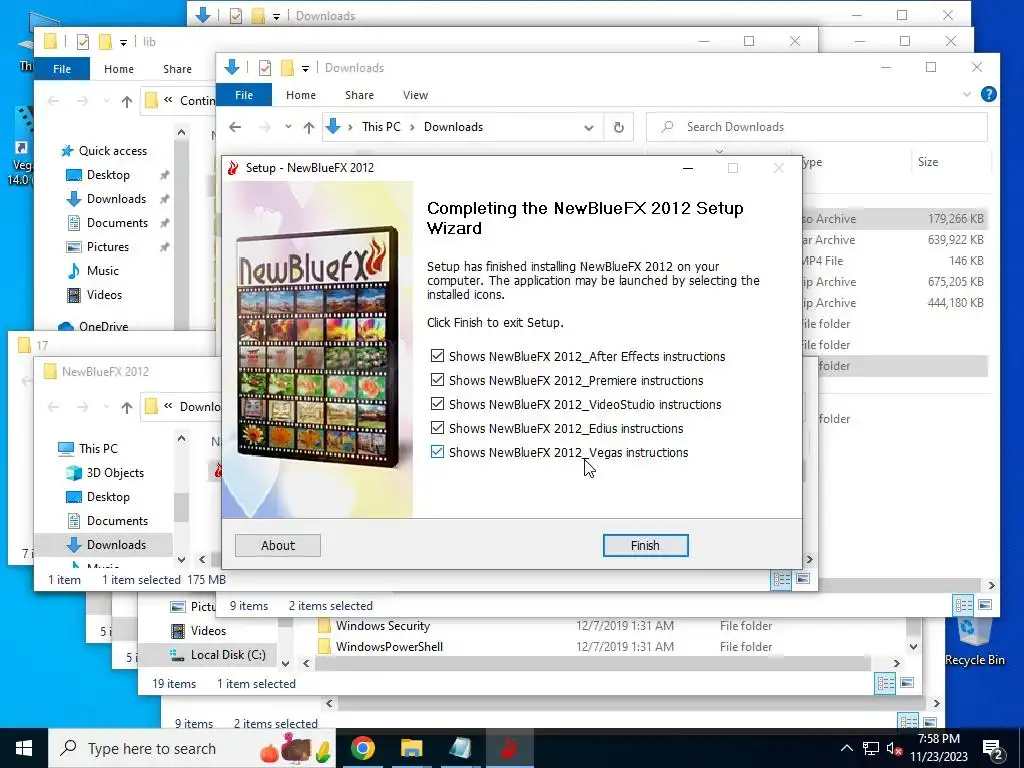Click the Help question mark icon
Viewport: 1024px width, 768px height.
(989, 94)
